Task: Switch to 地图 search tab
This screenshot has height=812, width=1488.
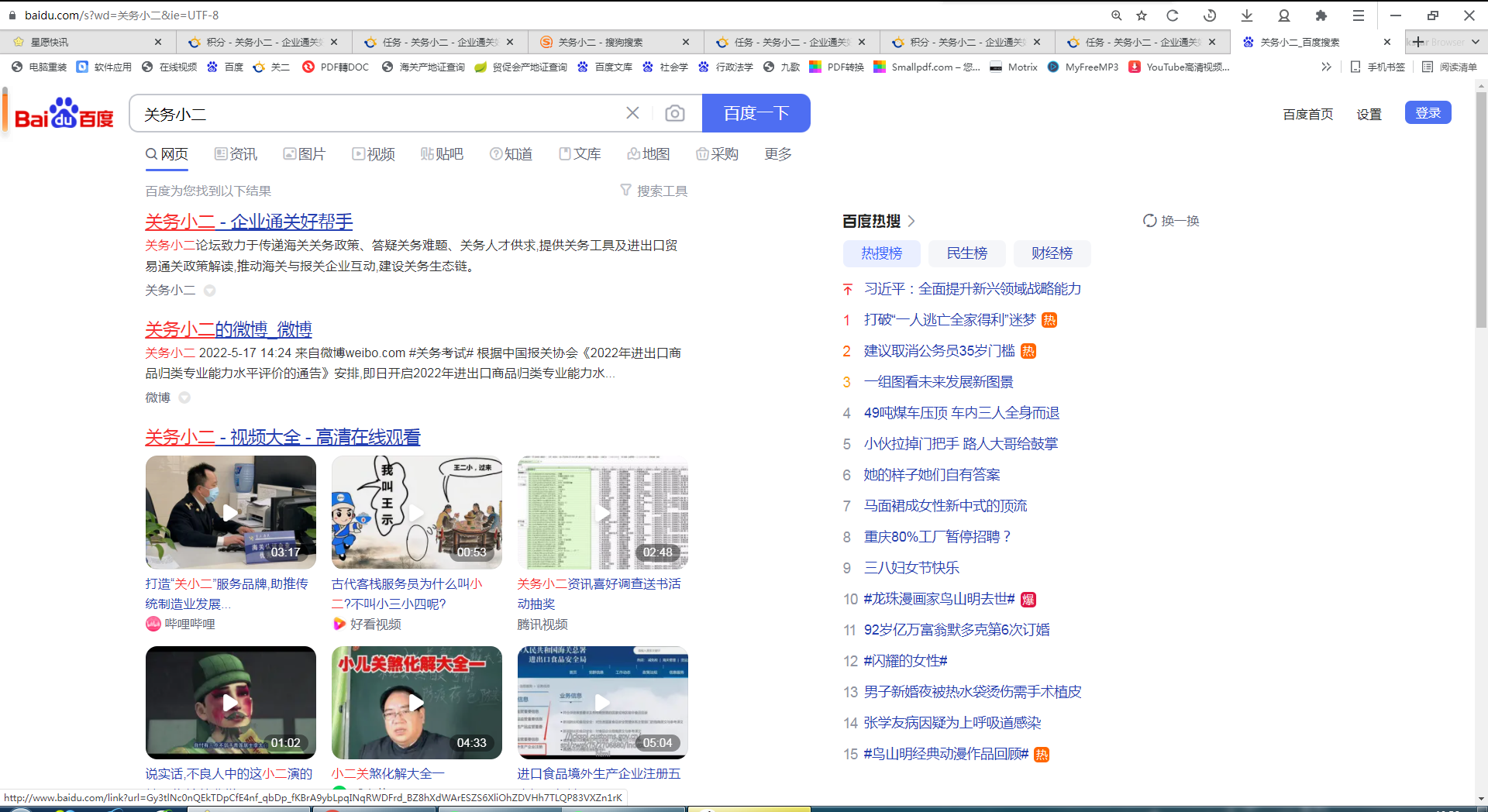Action: (x=649, y=154)
